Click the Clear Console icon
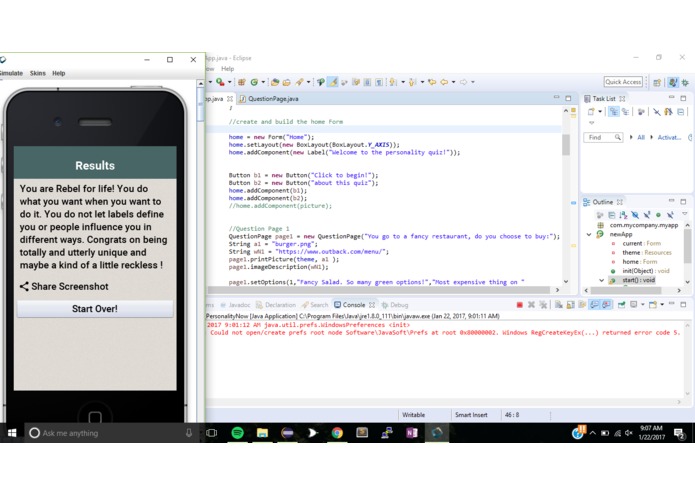Image resolution: width=695 pixels, height=494 pixels. click(x=558, y=305)
